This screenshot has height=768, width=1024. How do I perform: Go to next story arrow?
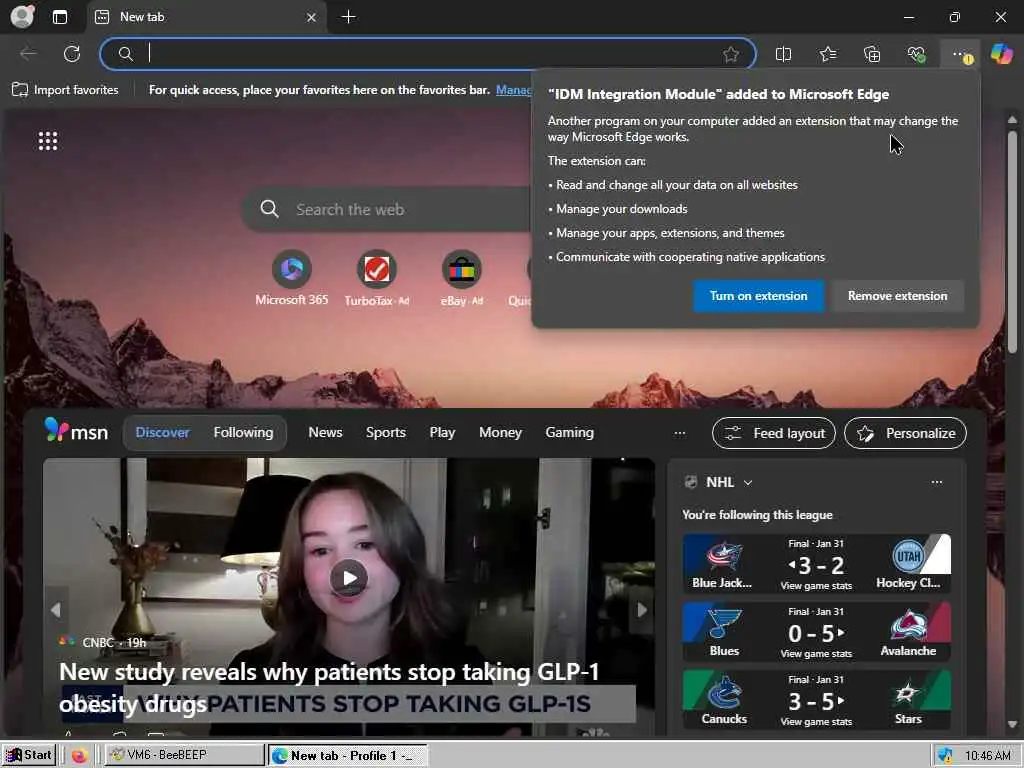click(x=642, y=610)
